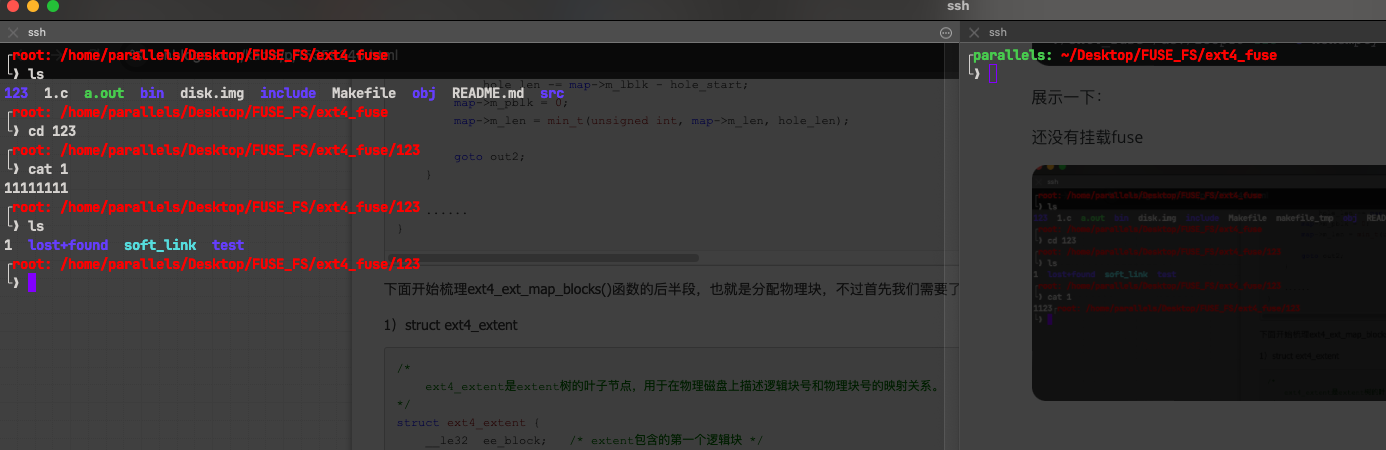Click the 'src' directory name
Screen dimensions: 1386x450
pos(552,93)
